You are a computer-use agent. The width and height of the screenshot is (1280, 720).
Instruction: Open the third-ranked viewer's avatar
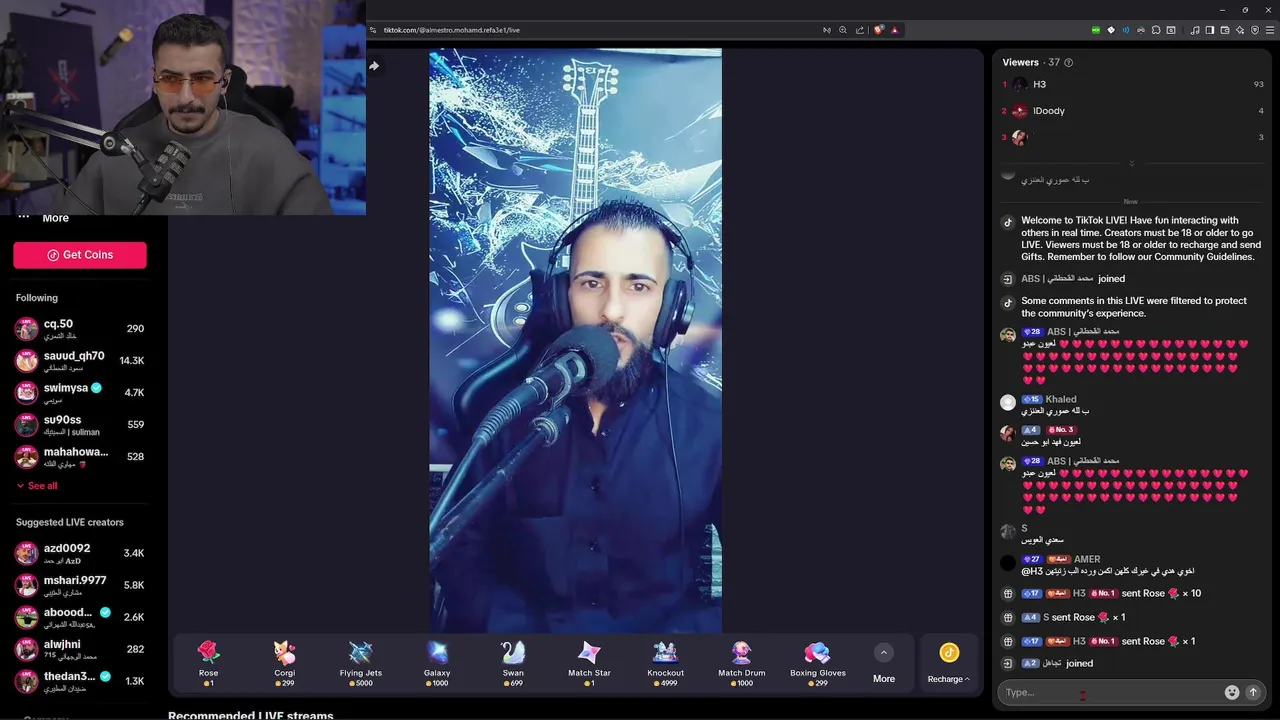pyautogui.click(x=1019, y=138)
